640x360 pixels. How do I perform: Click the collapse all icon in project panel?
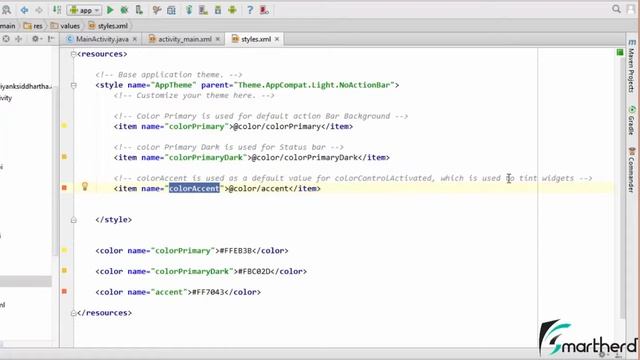tap(19, 39)
